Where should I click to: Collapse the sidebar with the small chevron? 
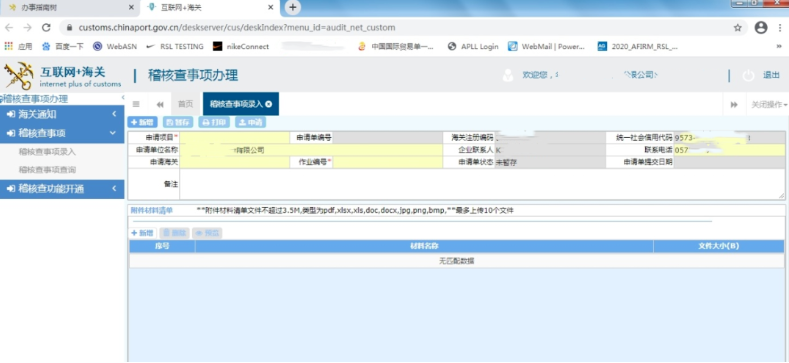123,98
